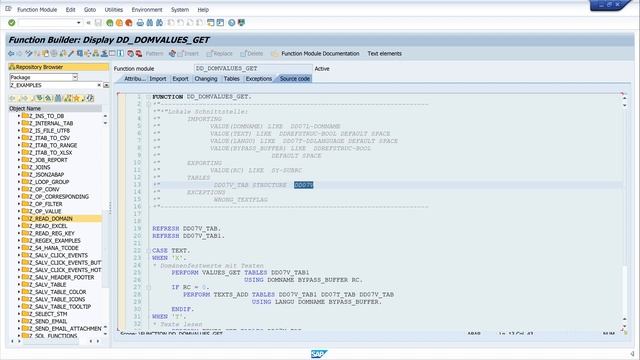Image resolution: width=640 pixels, height=360 pixels.
Task: Click the highlighted DD07V text in code
Action: 303,185
